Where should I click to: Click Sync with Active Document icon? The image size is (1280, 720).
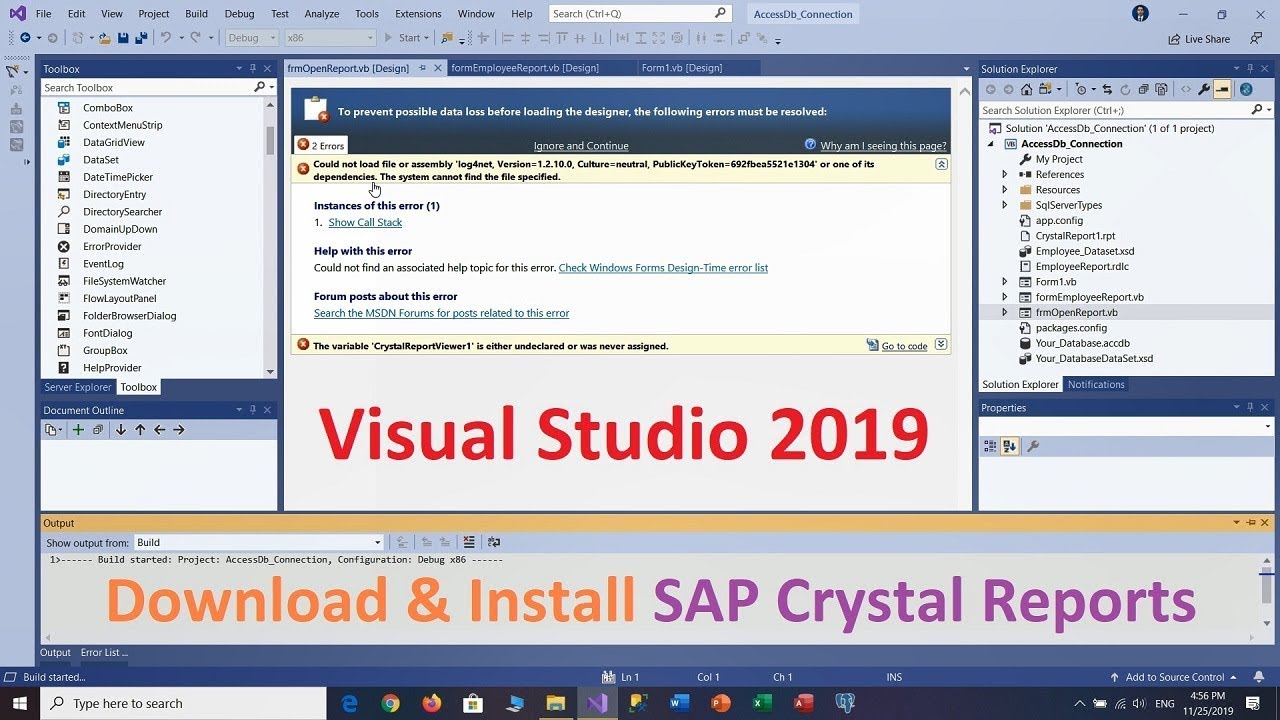[x=1107, y=89]
